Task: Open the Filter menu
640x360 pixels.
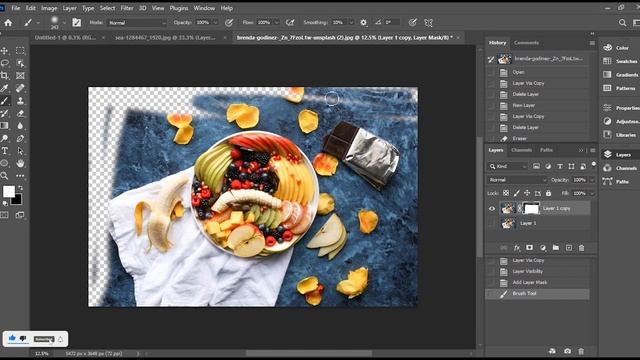Action: tap(127, 8)
